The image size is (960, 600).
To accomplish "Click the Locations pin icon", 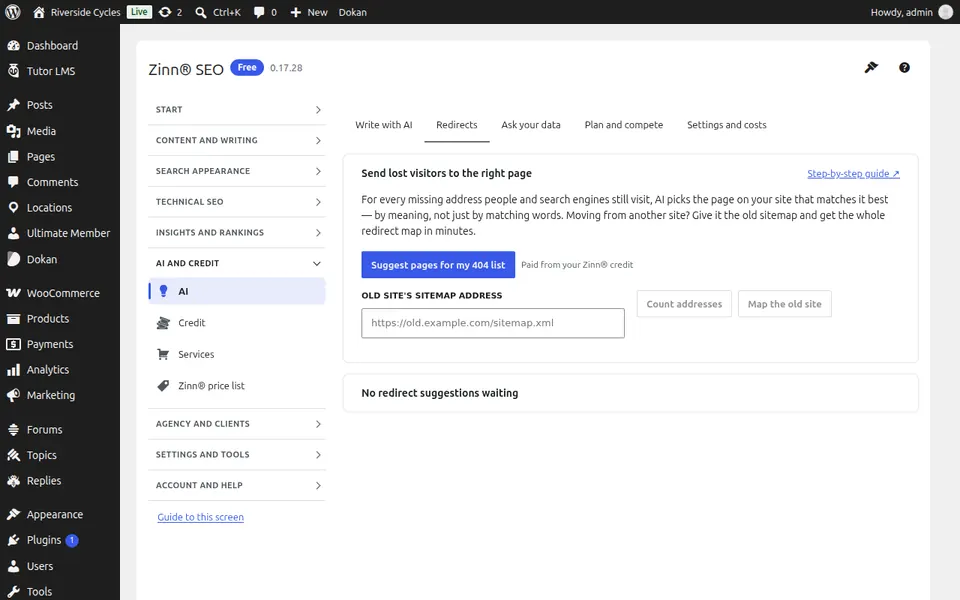I will tap(13, 208).
